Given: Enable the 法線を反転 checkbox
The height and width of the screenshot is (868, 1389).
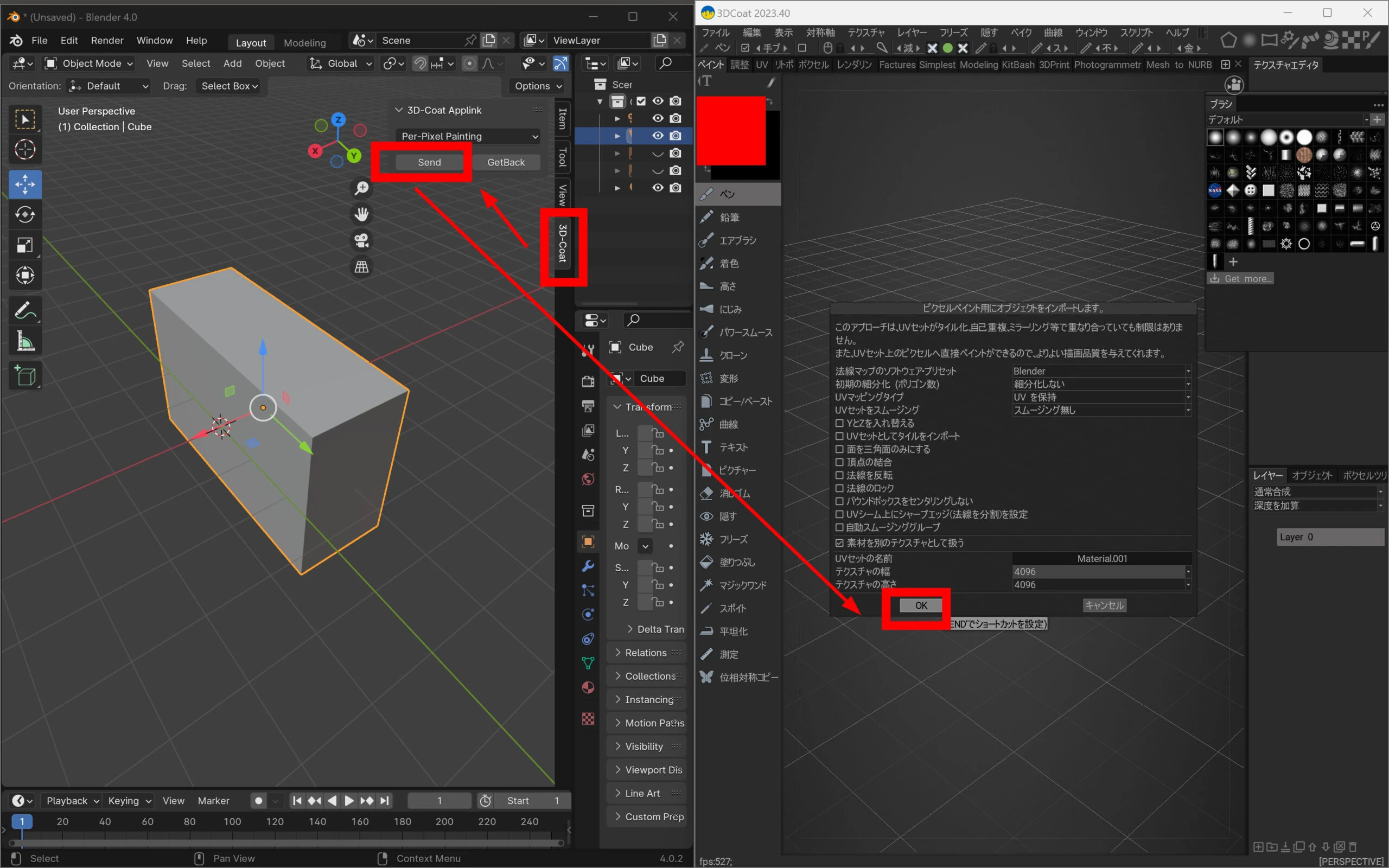Looking at the screenshot, I should (840, 475).
